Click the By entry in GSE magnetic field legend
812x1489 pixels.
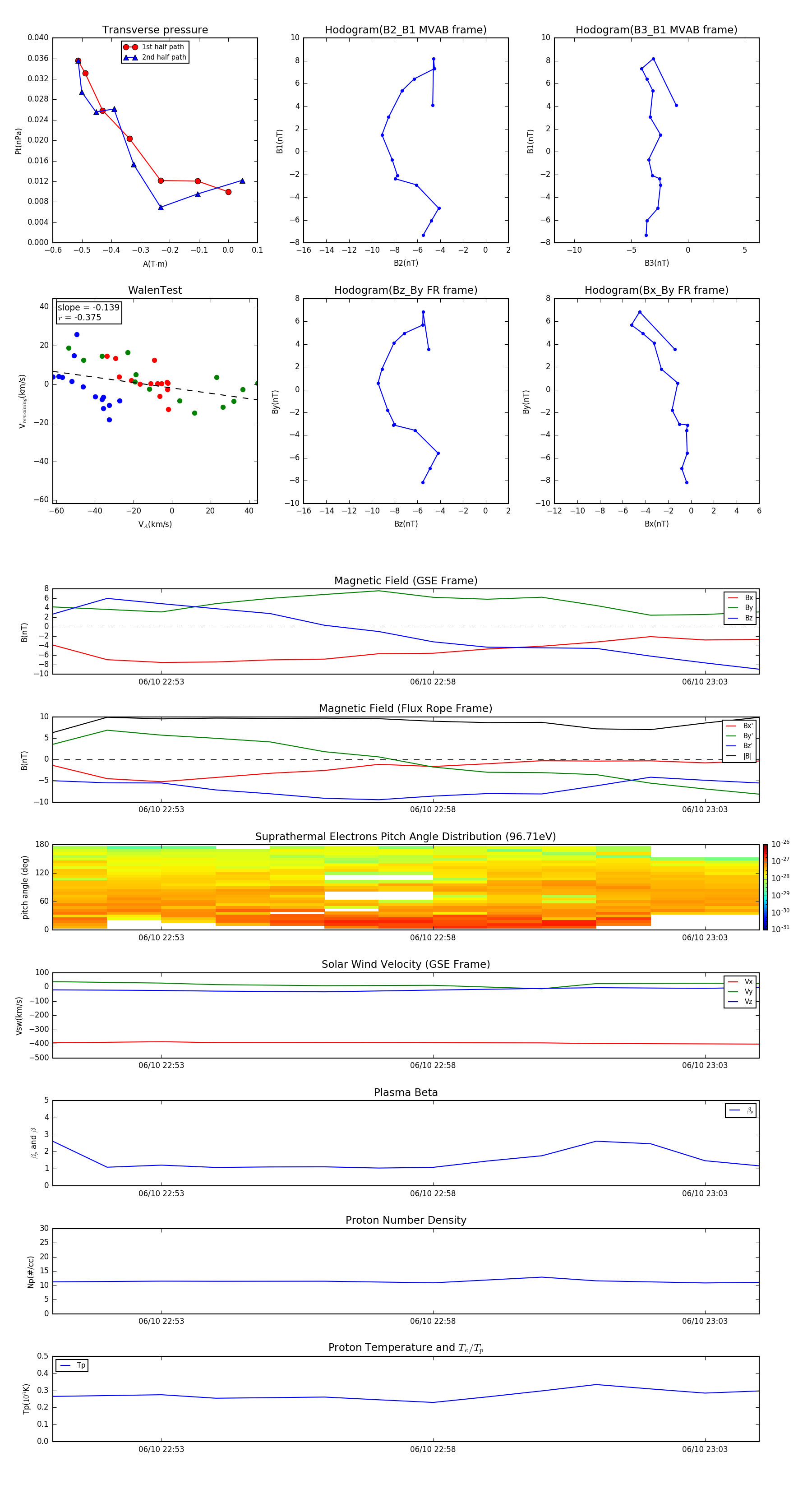point(740,608)
